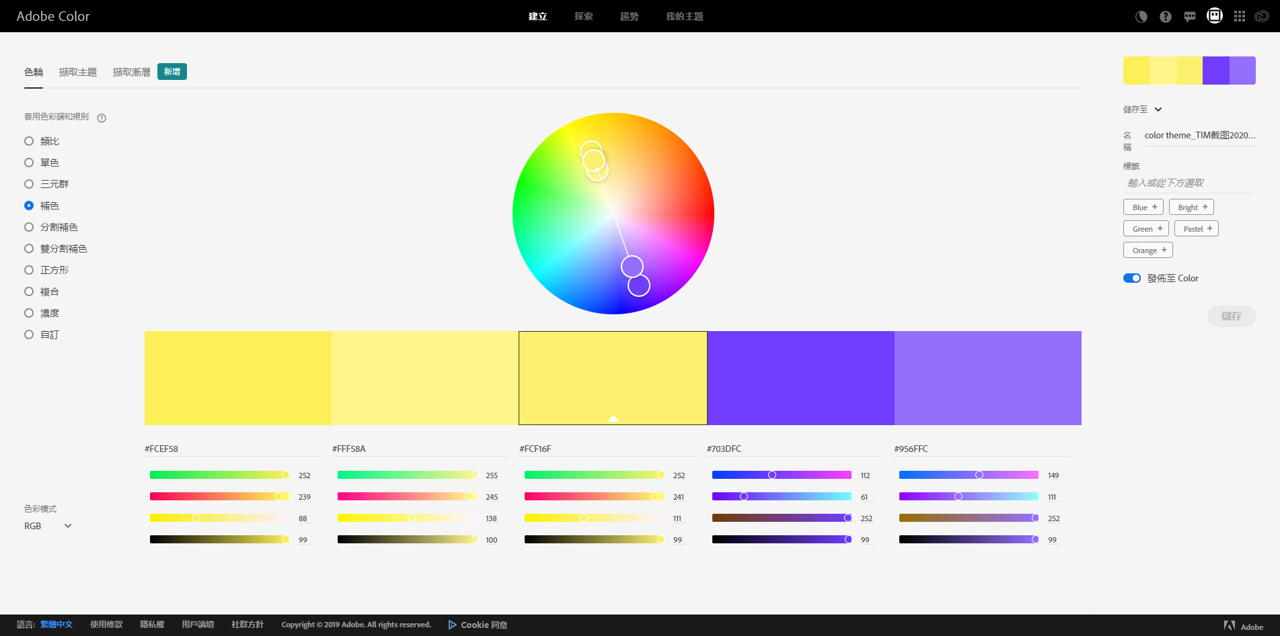Go to the 探索 menu tab
The height and width of the screenshot is (636, 1280).
pos(584,17)
